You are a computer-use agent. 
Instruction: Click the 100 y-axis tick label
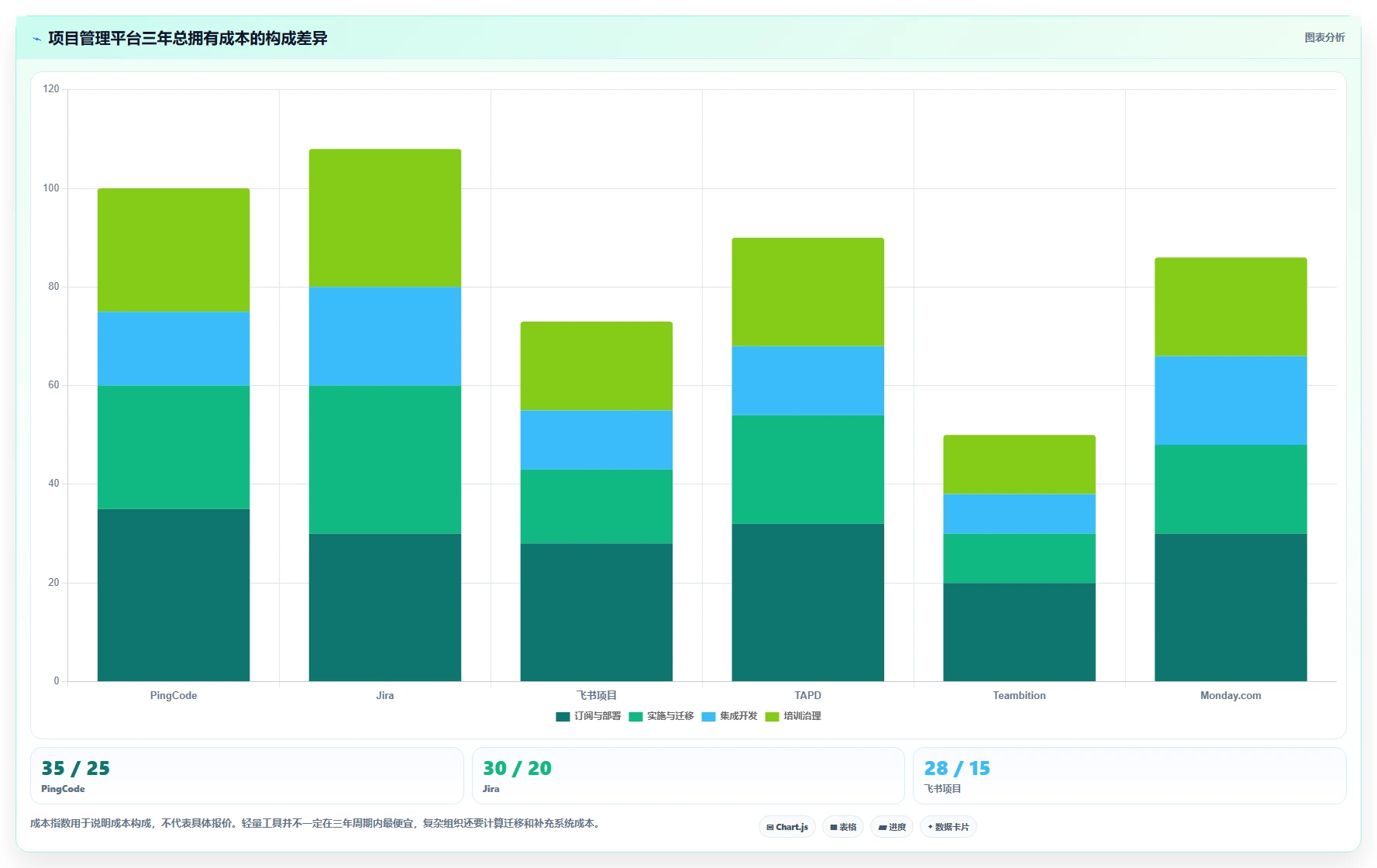pyautogui.click(x=51, y=188)
